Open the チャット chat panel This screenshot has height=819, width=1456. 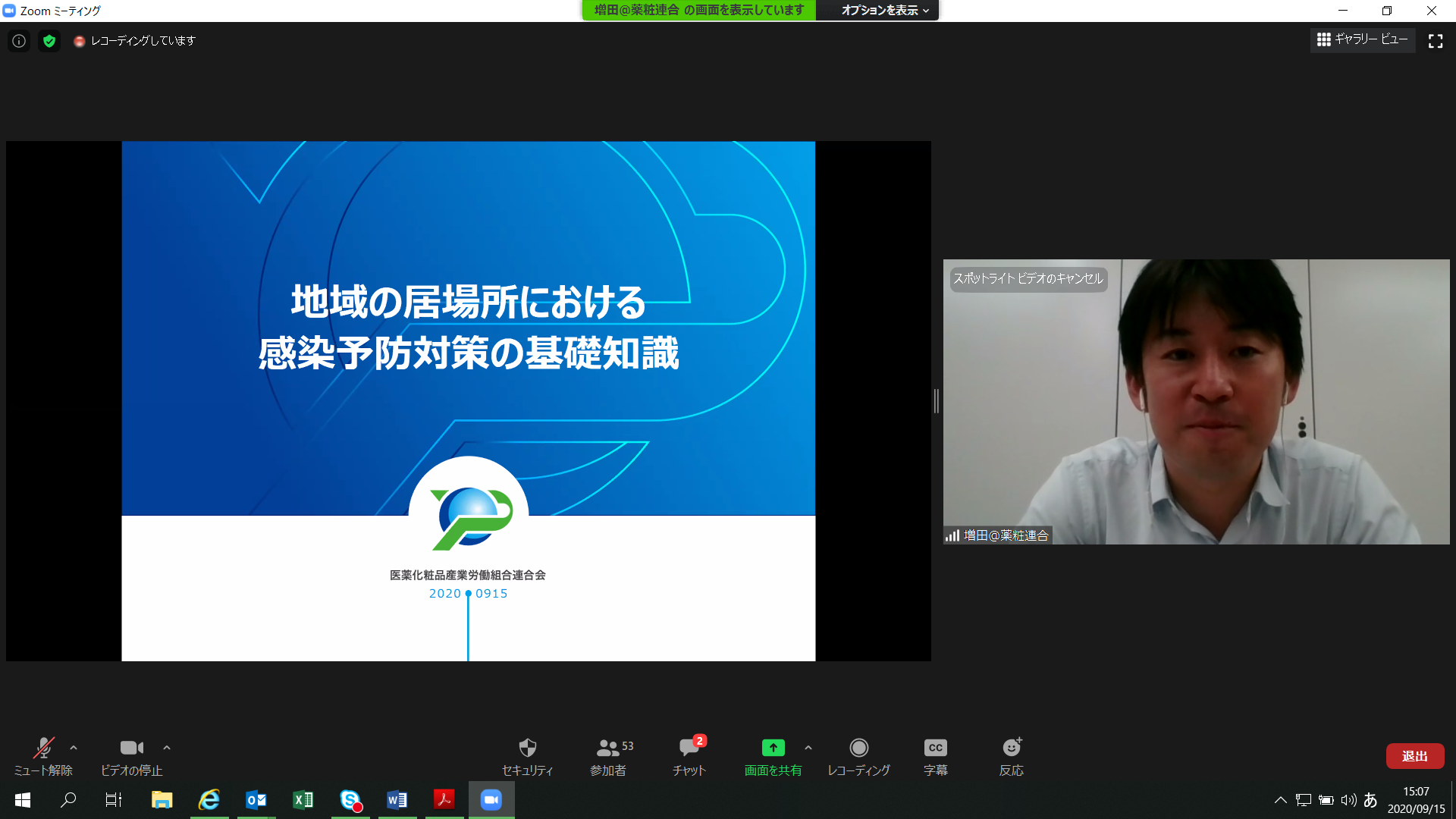[689, 756]
